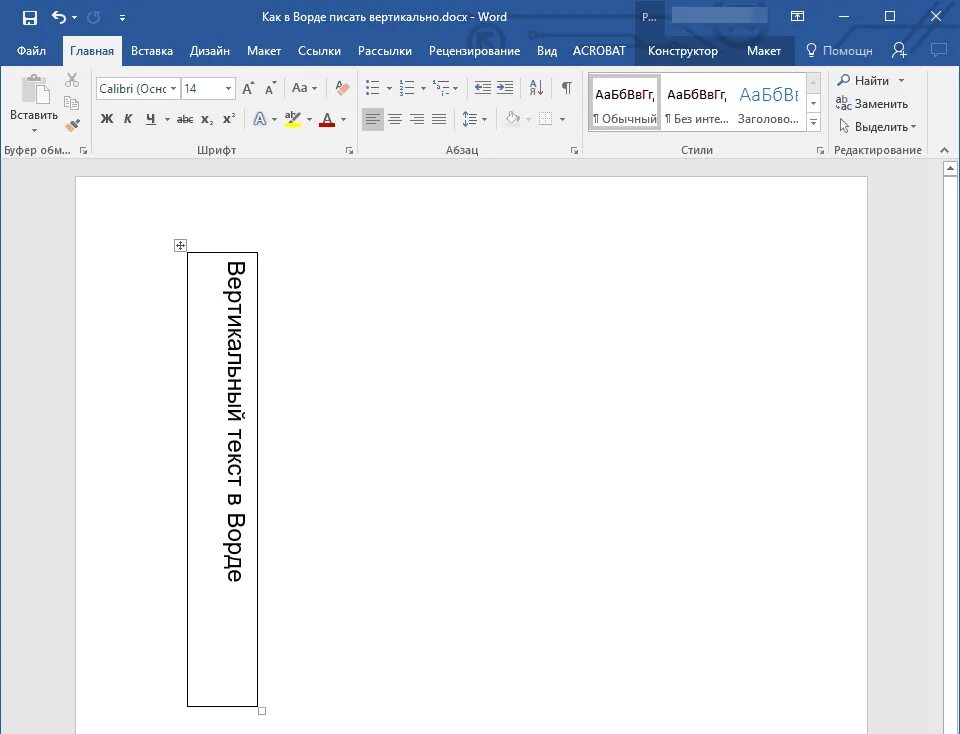This screenshot has width=960, height=734.
Task: Click the Найти button
Action: tap(863, 81)
